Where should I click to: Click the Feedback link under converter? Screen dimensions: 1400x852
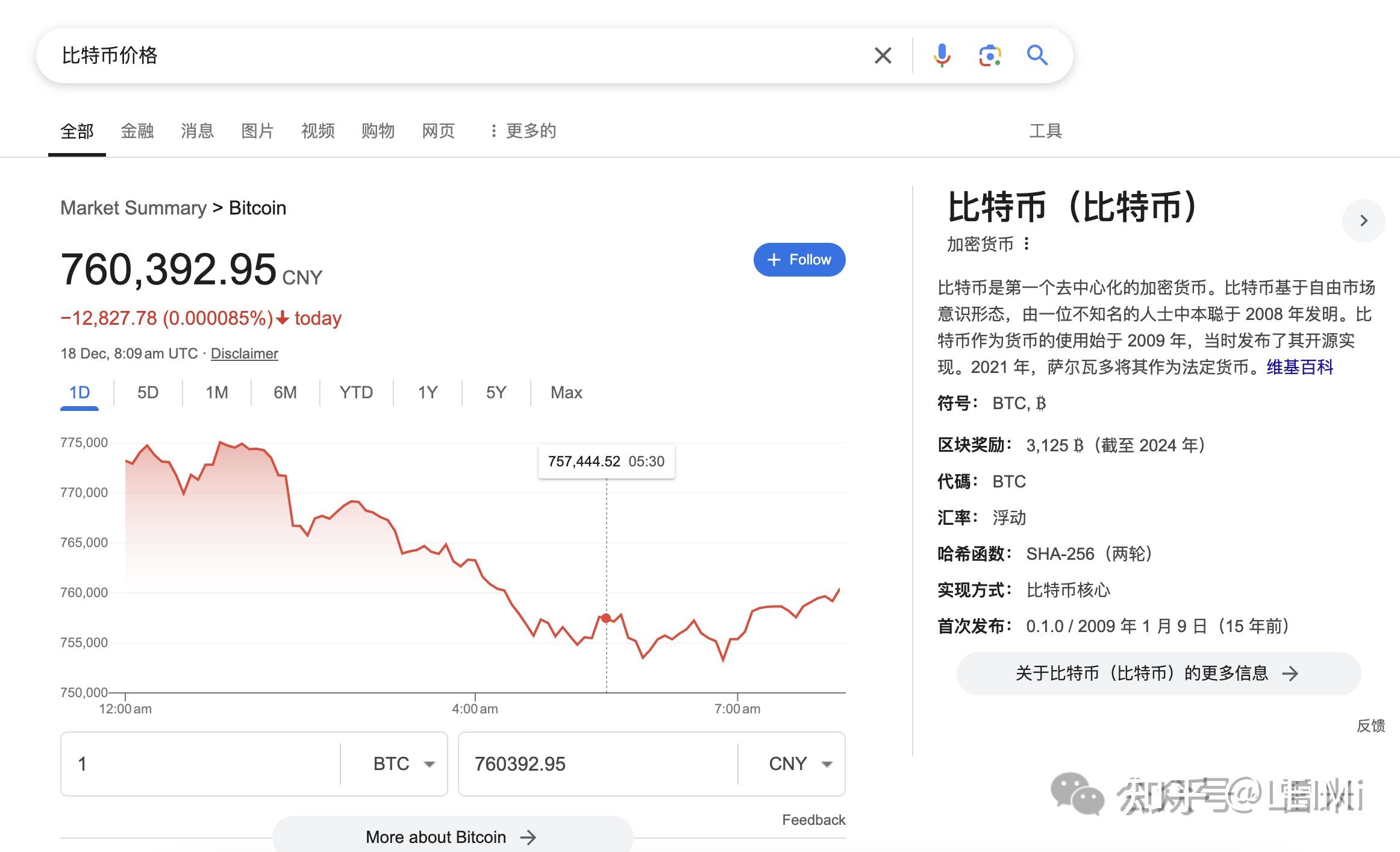(813, 820)
